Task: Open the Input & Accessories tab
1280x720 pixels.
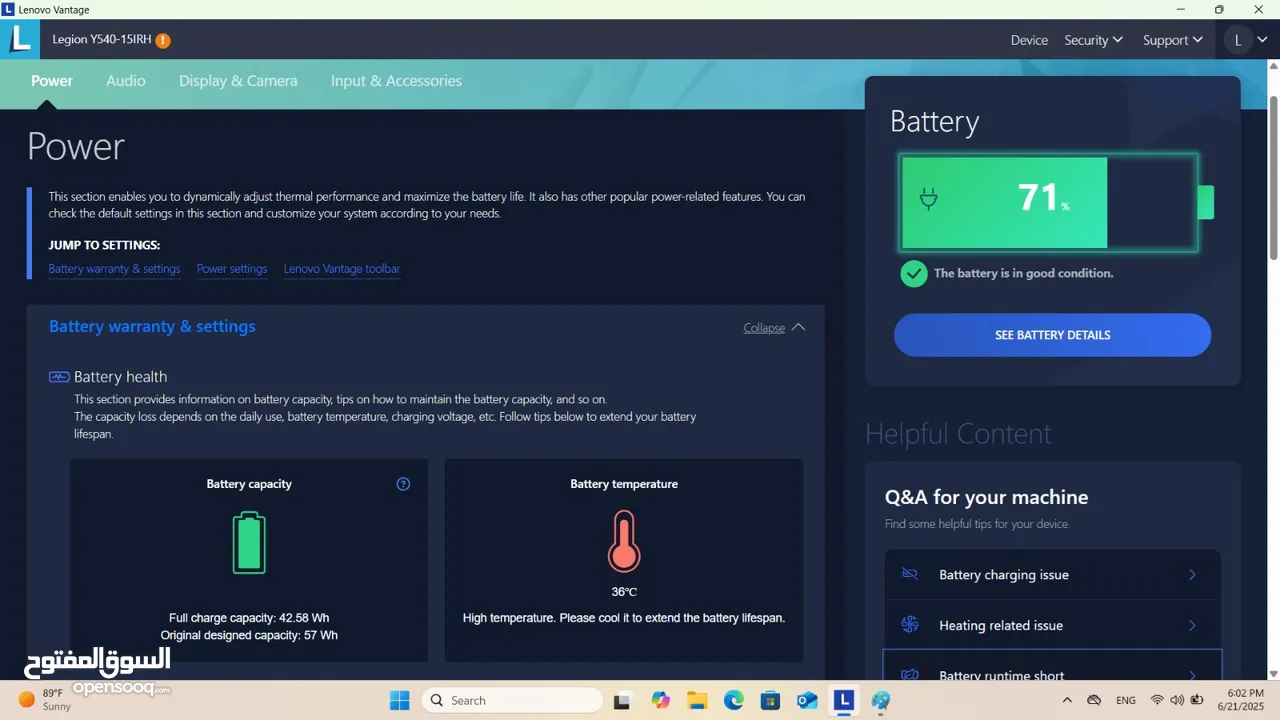Action: 396,81
